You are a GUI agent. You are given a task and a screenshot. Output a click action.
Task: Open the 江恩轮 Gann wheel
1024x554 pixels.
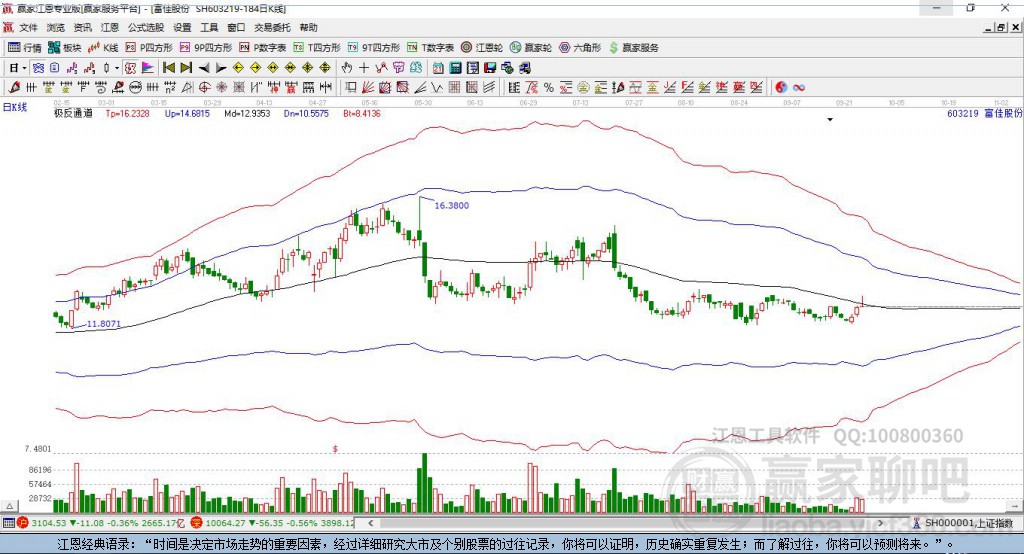click(482, 48)
